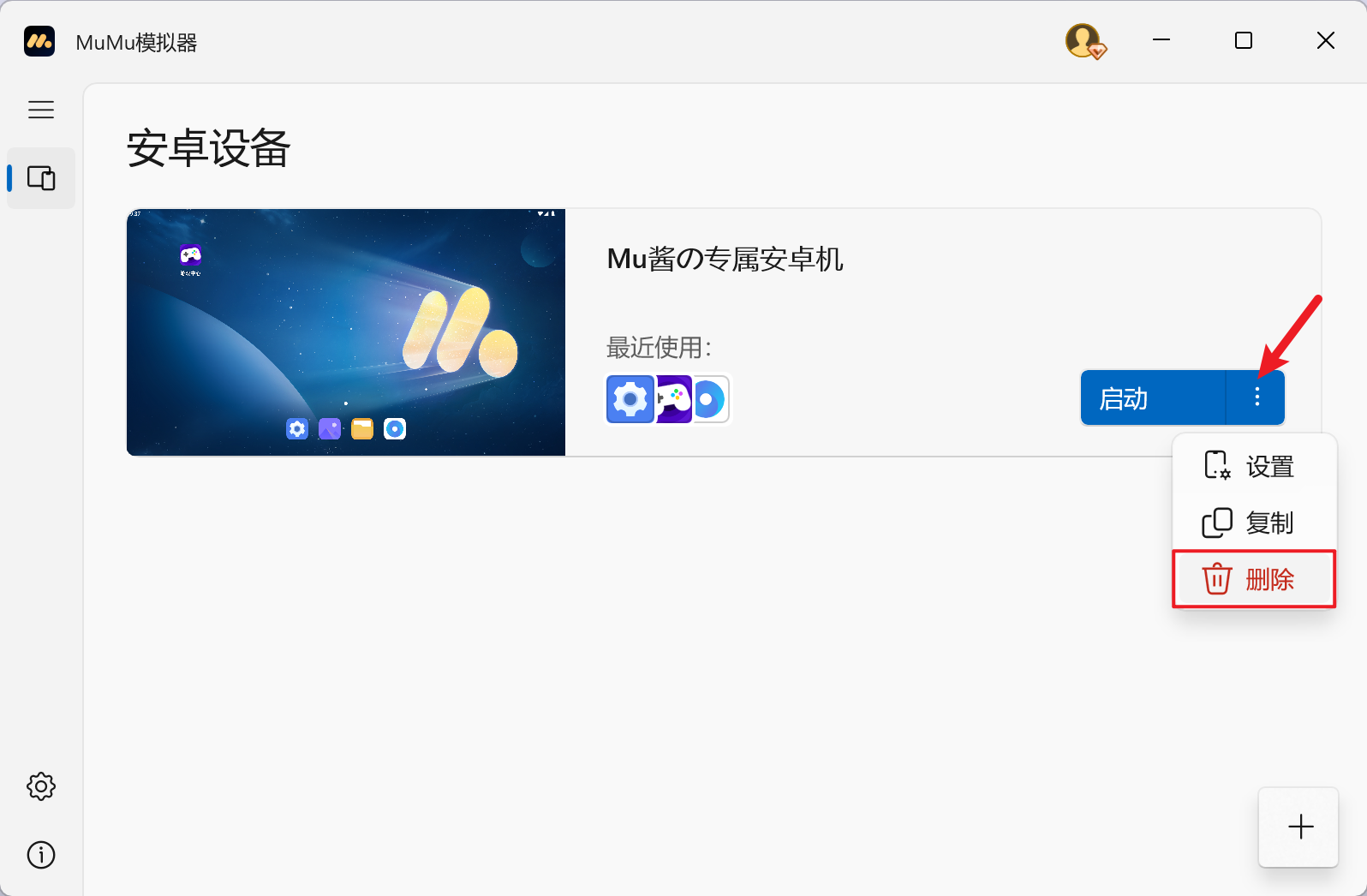This screenshot has height=896, width=1367.
Task: Add a new device with plus button
Action: 1299,827
